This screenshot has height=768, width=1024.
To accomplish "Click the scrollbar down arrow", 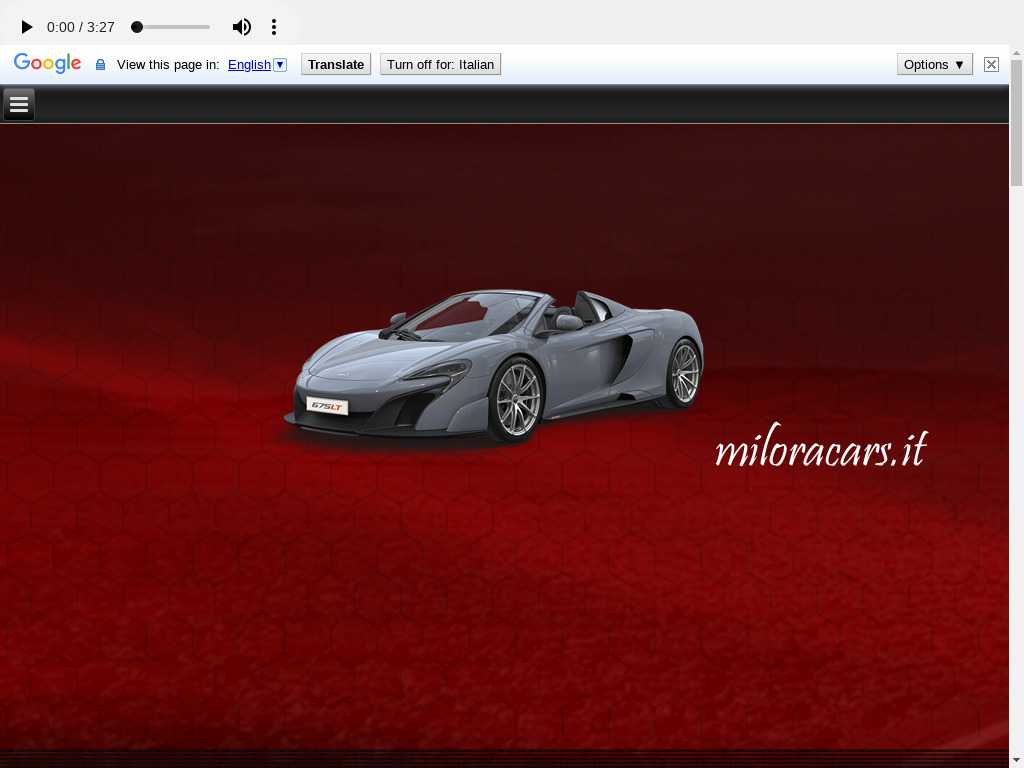I will coord(1016,759).
